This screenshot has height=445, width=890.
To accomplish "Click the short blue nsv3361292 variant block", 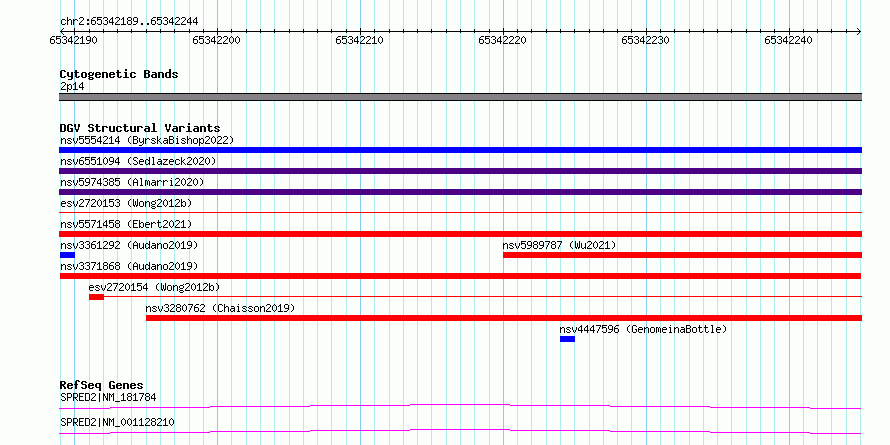I will click(67, 255).
